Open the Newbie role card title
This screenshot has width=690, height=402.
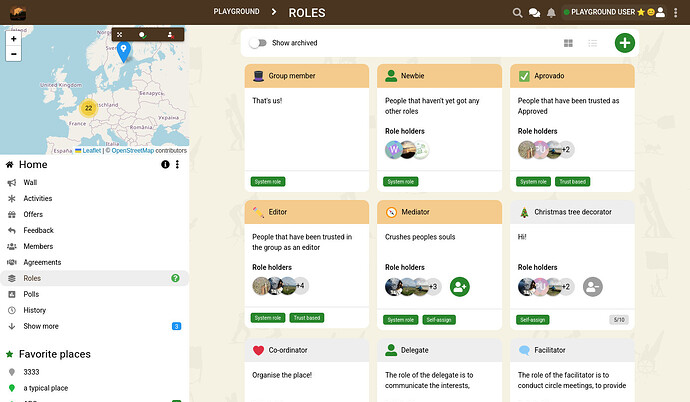(412, 76)
